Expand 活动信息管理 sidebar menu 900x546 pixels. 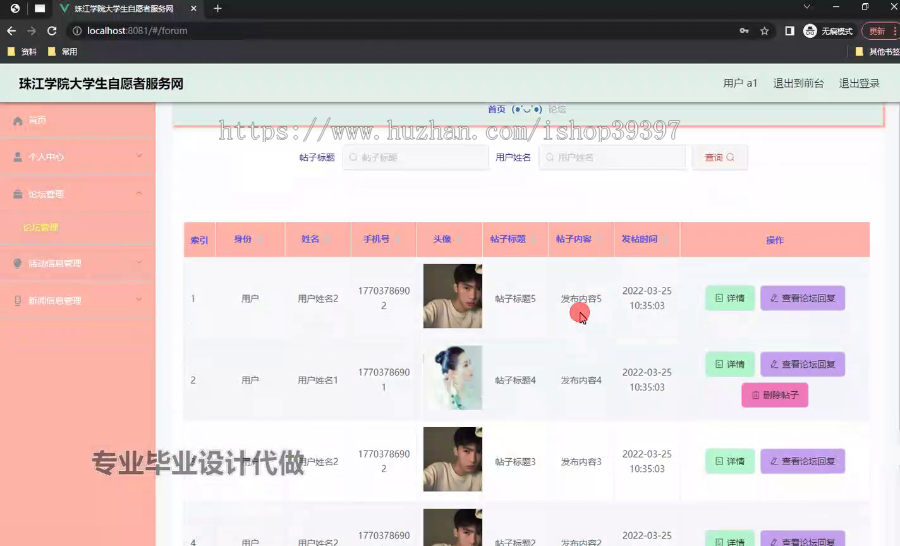tap(77, 264)
